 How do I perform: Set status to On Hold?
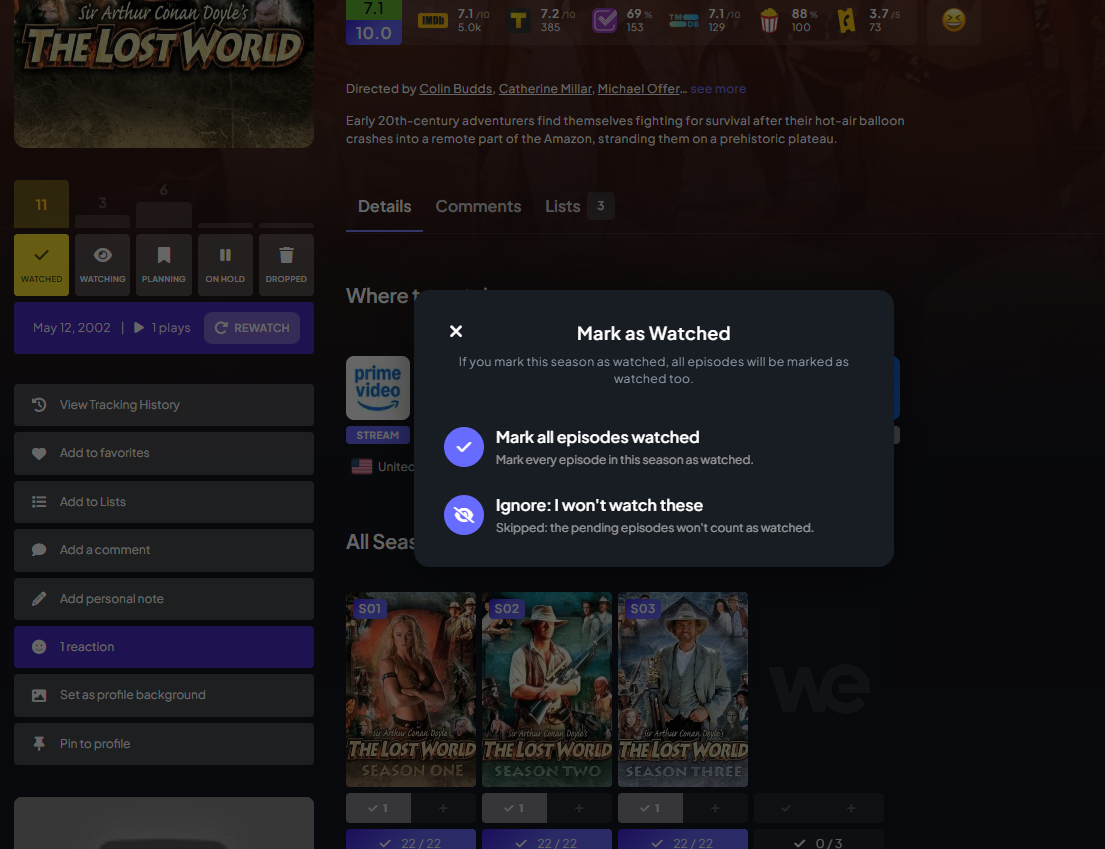[x=225, y=265]
